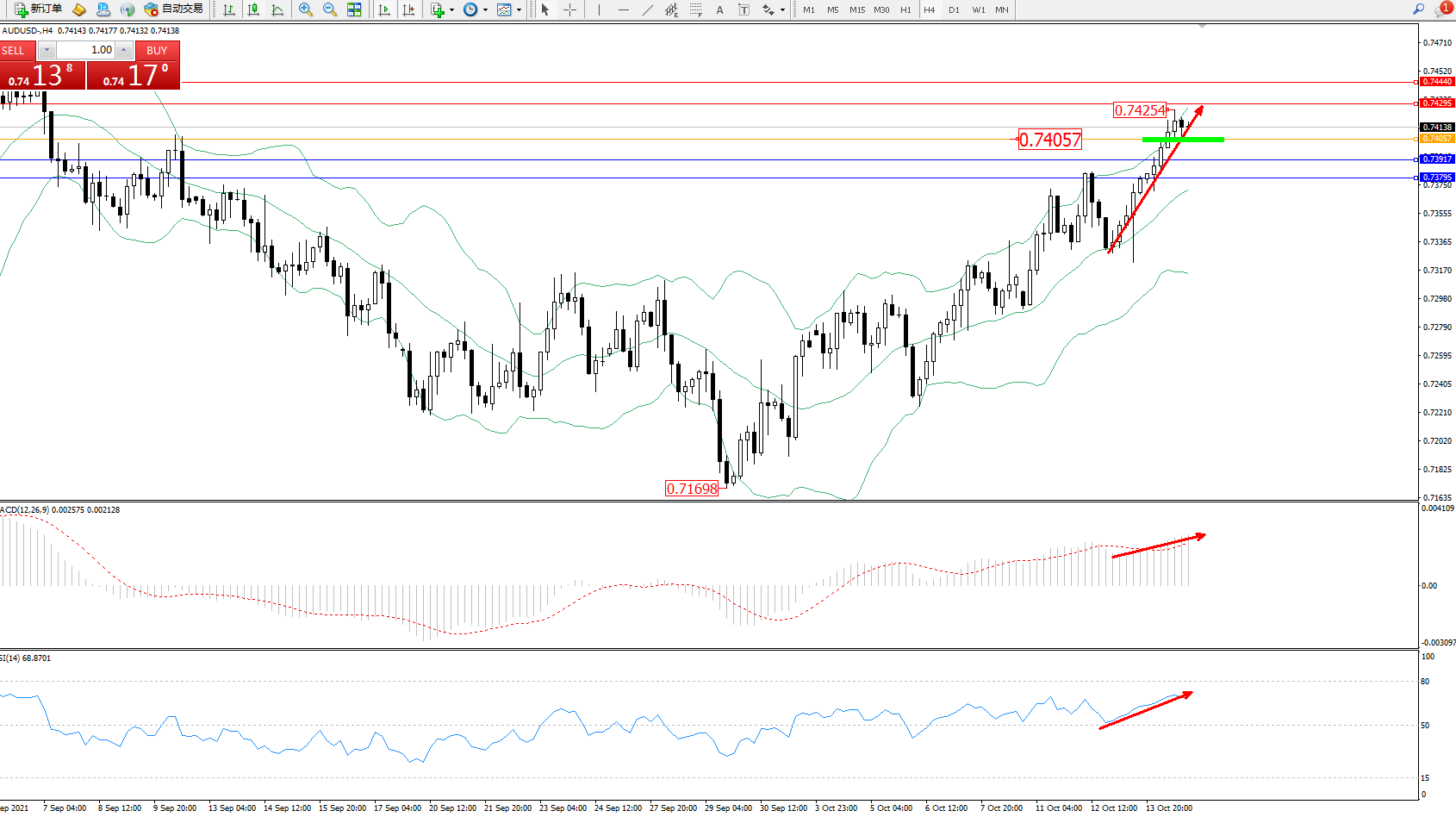The width and height of the screenshot is (1456, 817).
Task: Select the Fibonacci retracement tool
Action: (x=696, y=9)
